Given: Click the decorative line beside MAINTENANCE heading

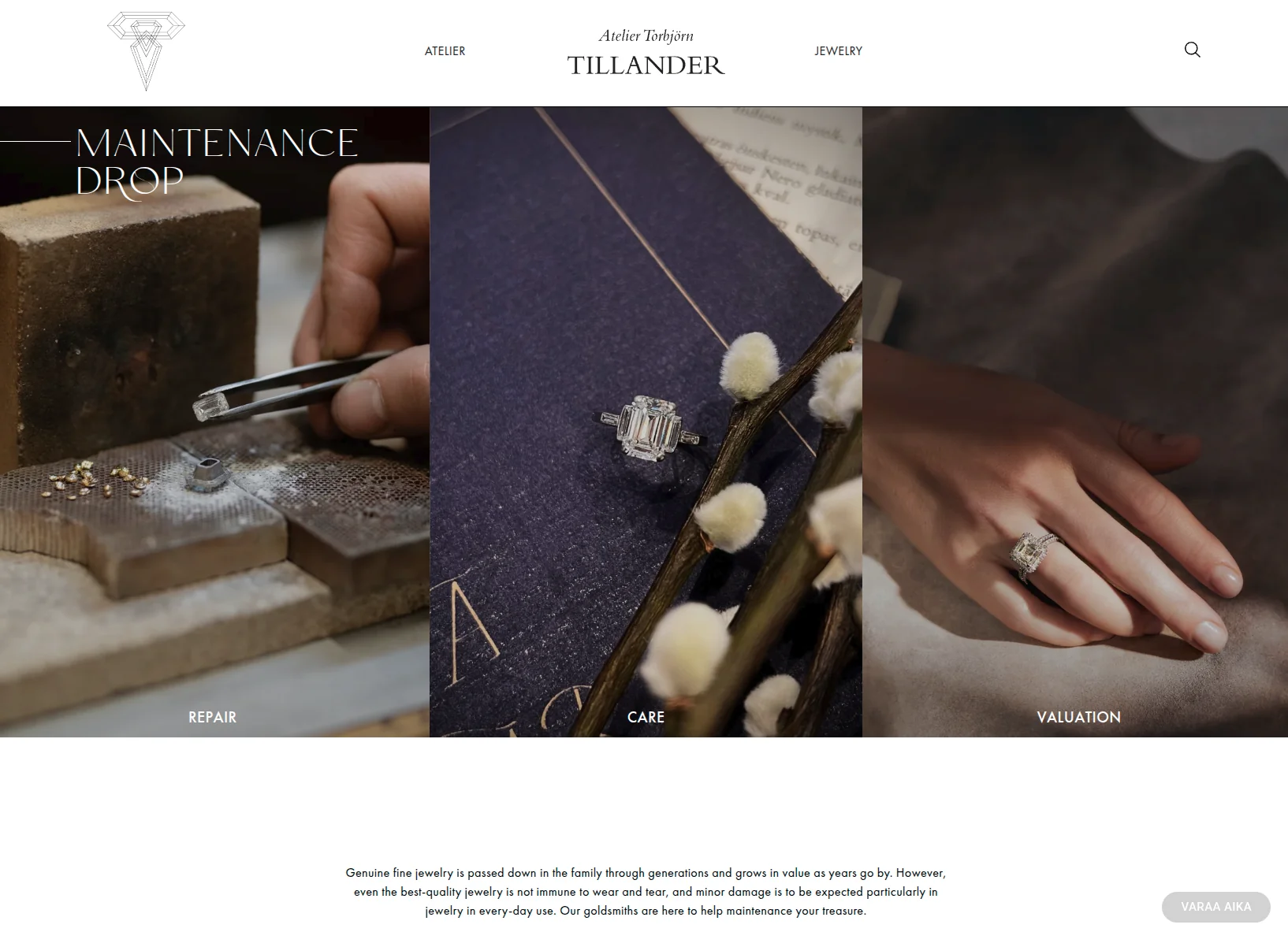Looking at the screenshot, I should tap(35, 142).
